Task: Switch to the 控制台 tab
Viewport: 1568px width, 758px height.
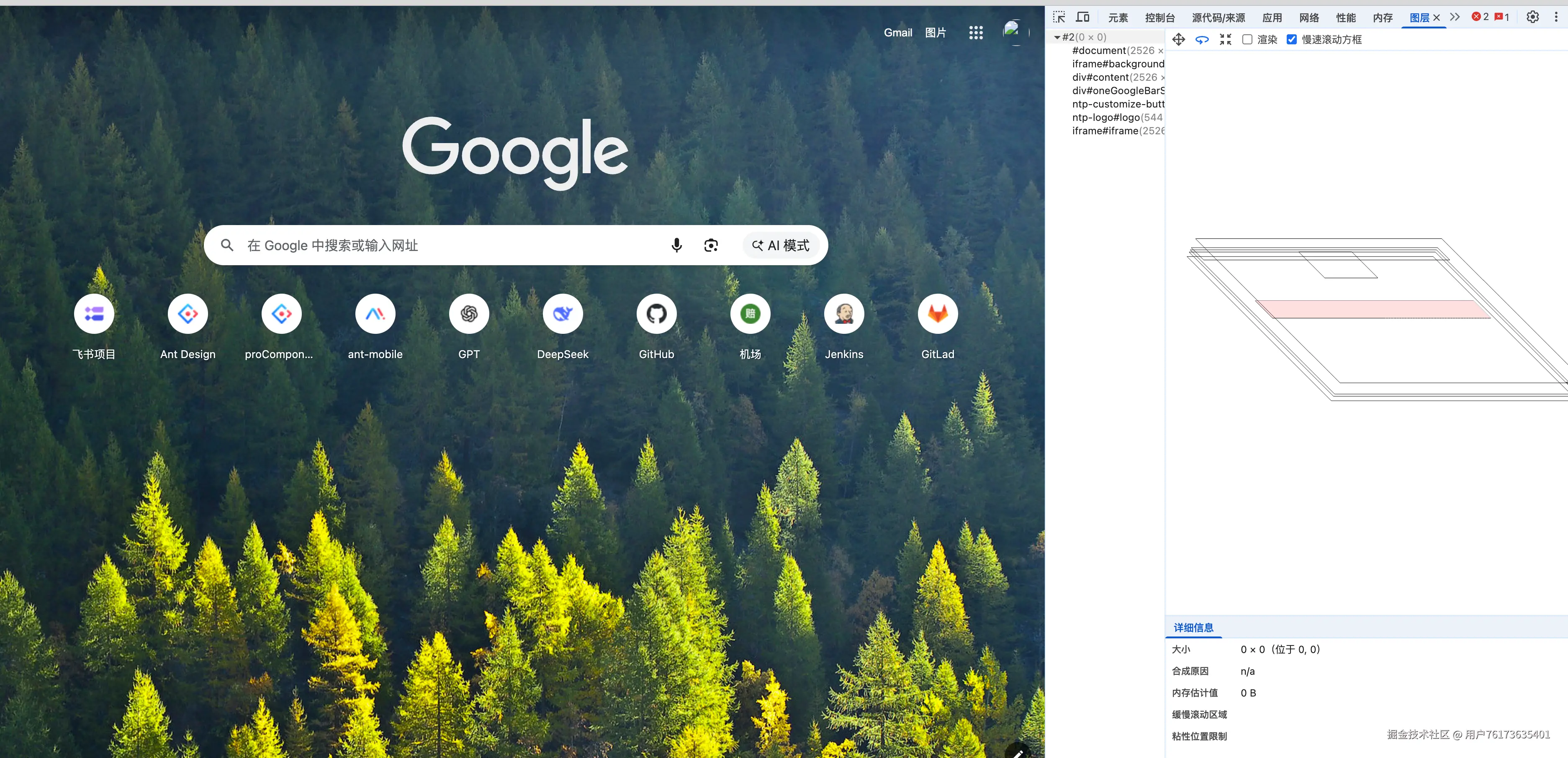Action: pyautogui.click(x=1159, y=18)
